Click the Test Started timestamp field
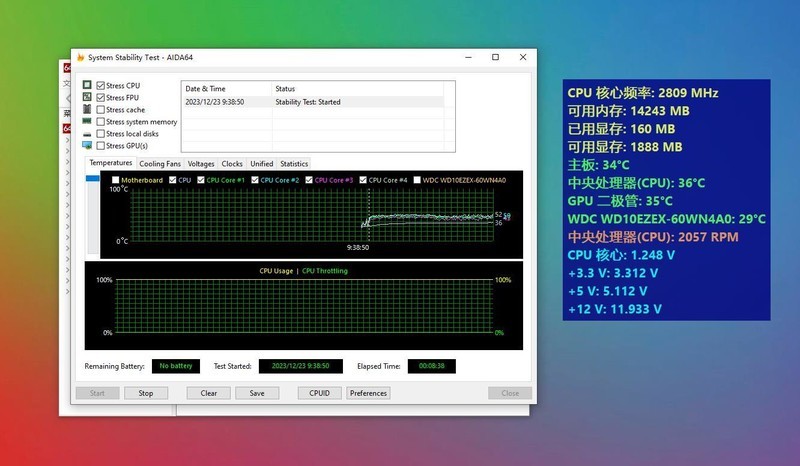The image size is (800, 466). pyautogui.click(x=301, y=366)
